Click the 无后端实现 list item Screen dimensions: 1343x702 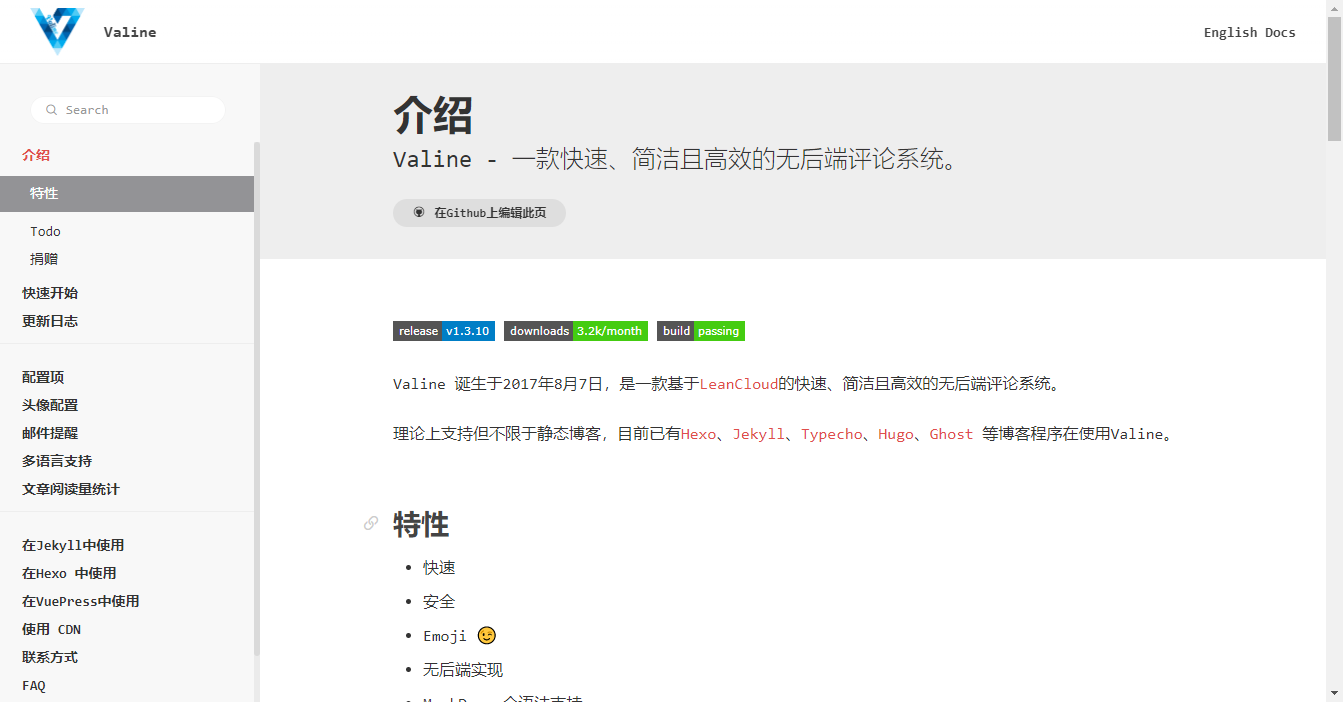tap(463, 669)
